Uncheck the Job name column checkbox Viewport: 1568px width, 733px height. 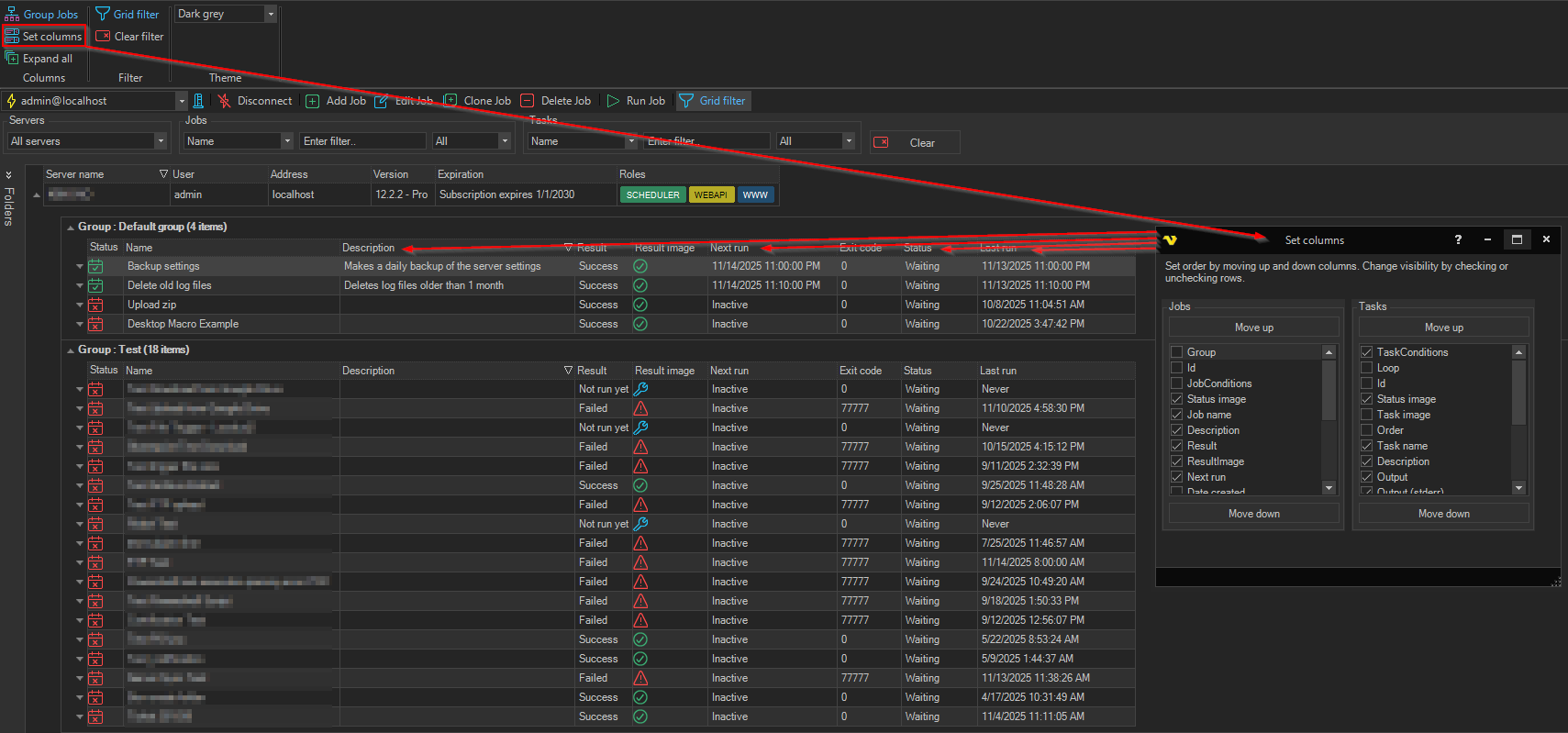pyautogui.click(x=1176, y=415)
